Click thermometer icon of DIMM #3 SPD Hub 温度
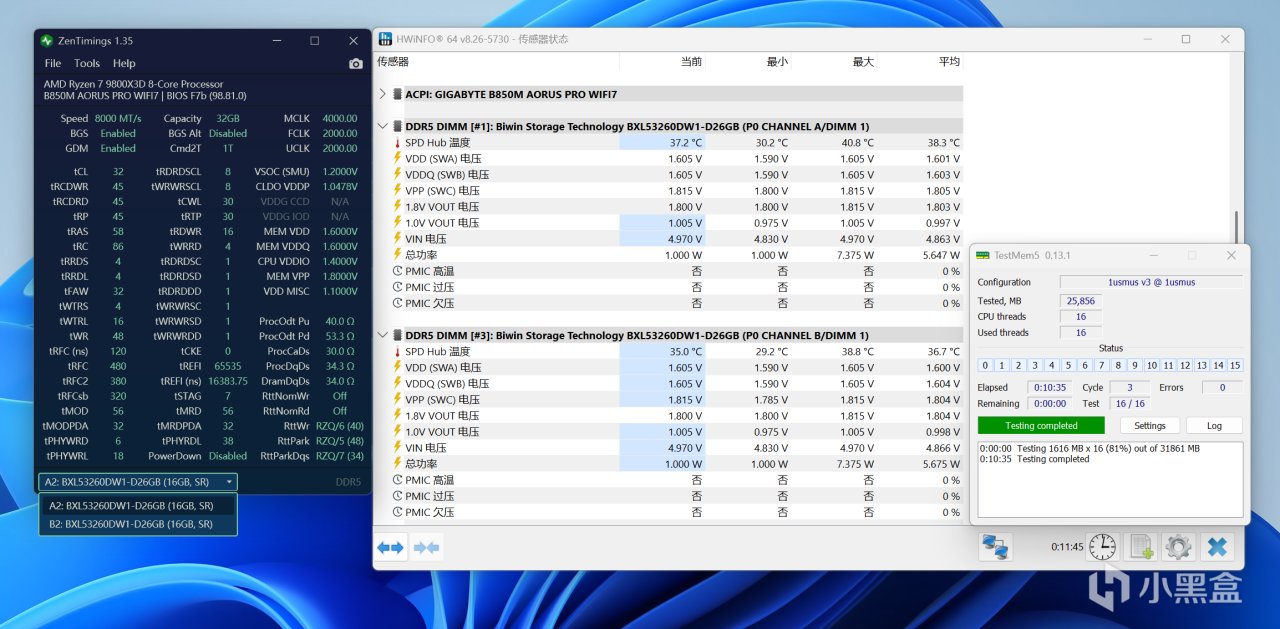 397,352
